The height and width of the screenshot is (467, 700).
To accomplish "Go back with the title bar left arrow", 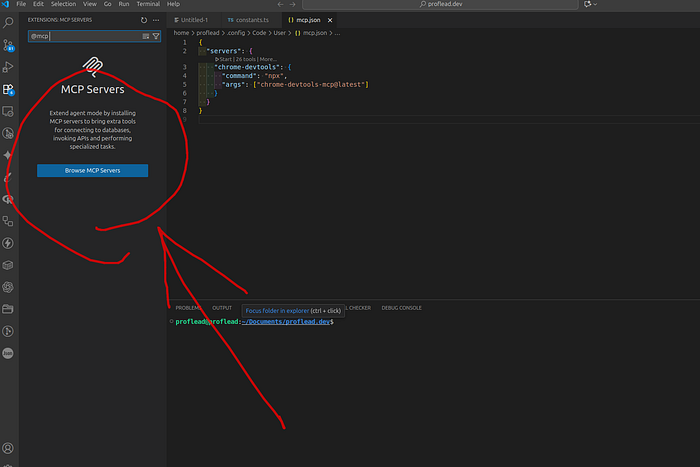I will [x=280, y=4].
